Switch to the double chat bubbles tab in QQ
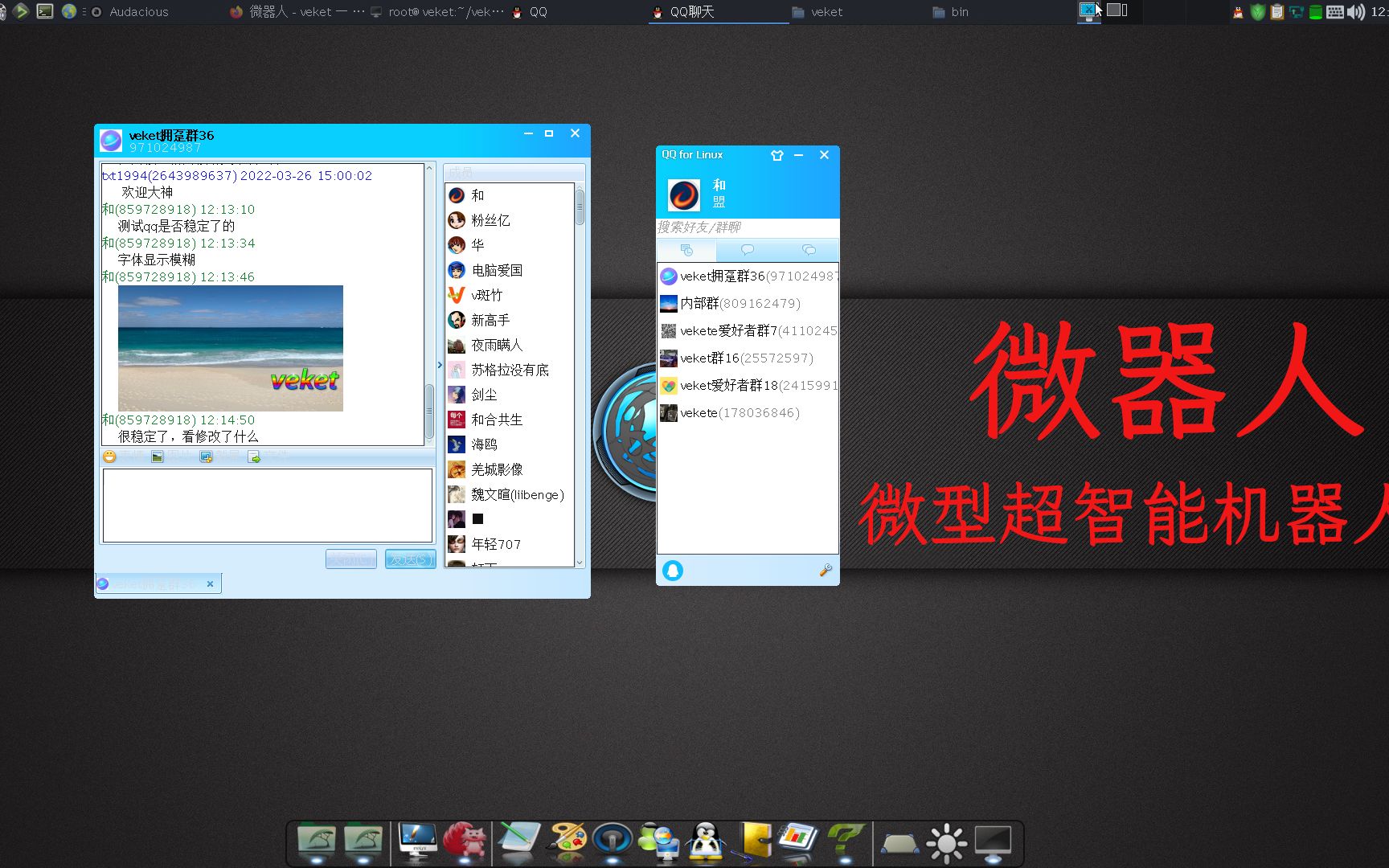 coord(809,250)
